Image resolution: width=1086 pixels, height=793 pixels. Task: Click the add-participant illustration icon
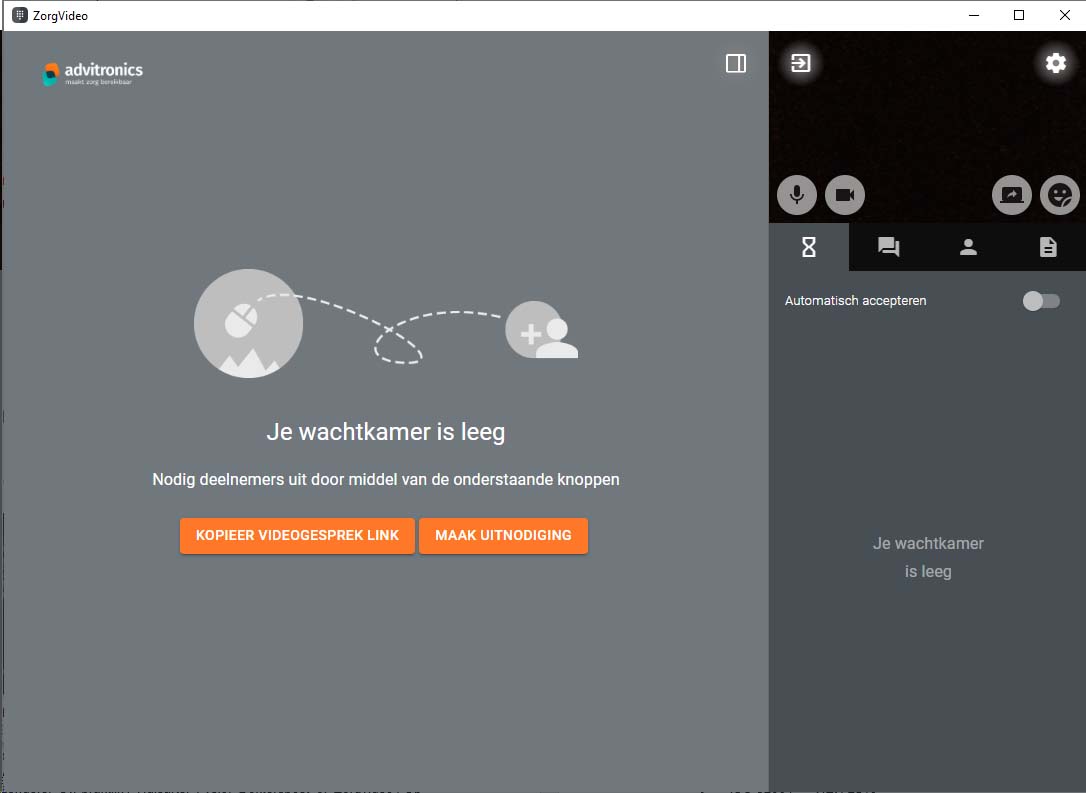pos(541,330)
